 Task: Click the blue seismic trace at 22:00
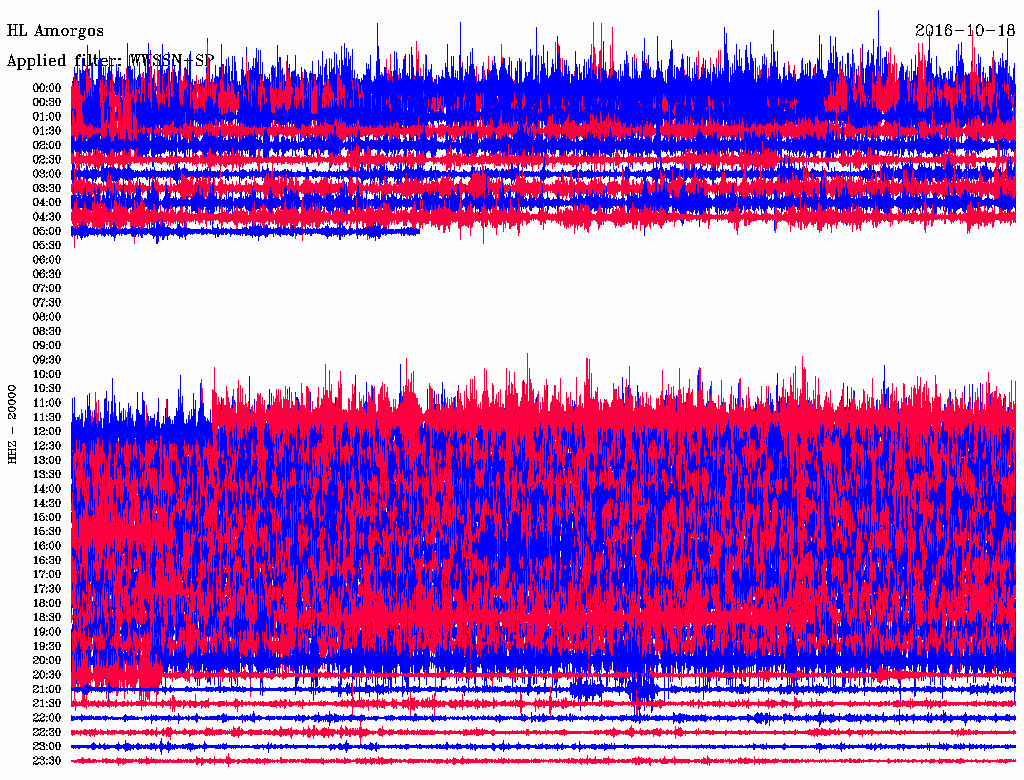point(543,717)
